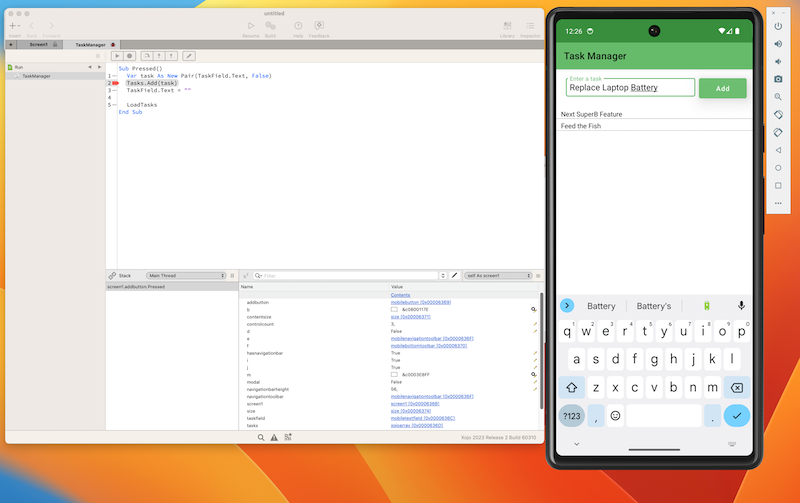800x503 pixels.
Task: Open the screen1 [0x00006368] link
Action: 415,404
